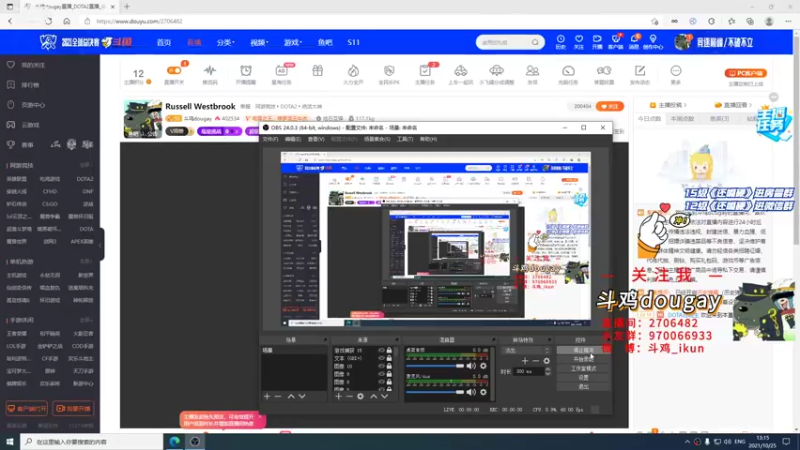Click orange PC客户端 button
800x450 pixels.
745,73
